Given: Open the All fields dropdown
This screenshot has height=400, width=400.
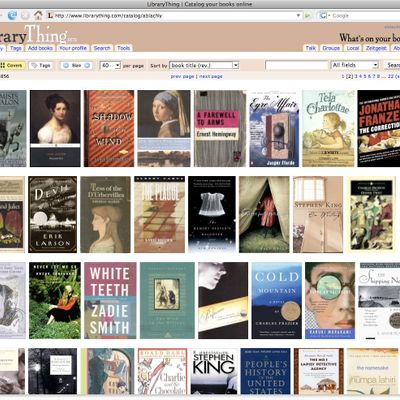Looking at the screenshot, I should [355, 65].
